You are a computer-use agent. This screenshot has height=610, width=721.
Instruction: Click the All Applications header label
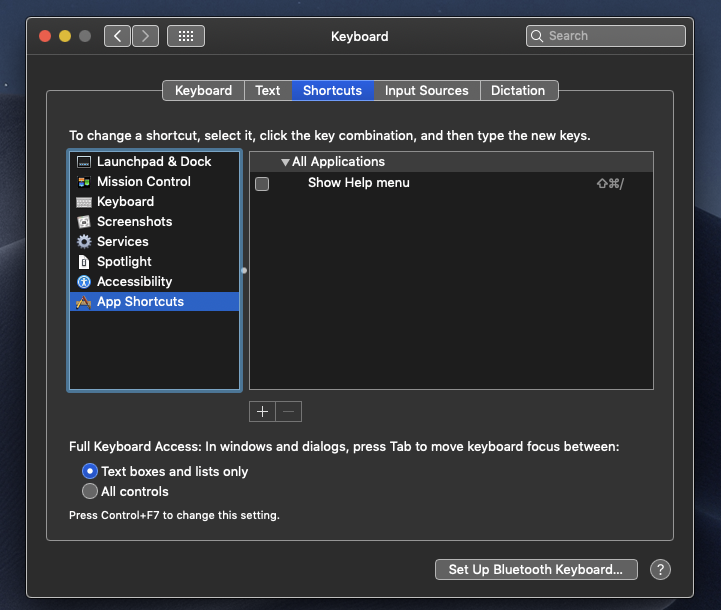coord(338,162)
